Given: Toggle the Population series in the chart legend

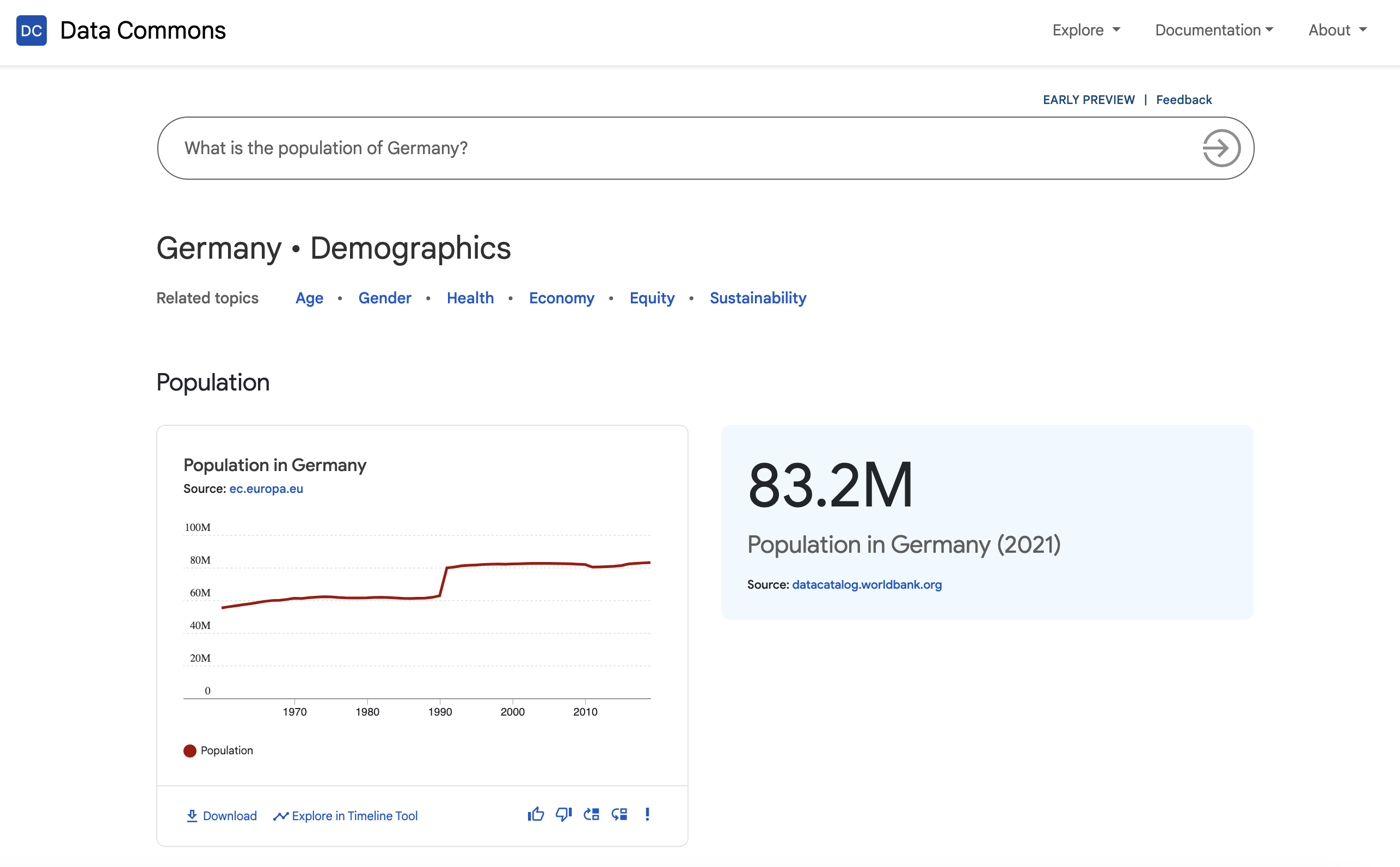Looking at the screenshot, I should (x=218, y=750).
